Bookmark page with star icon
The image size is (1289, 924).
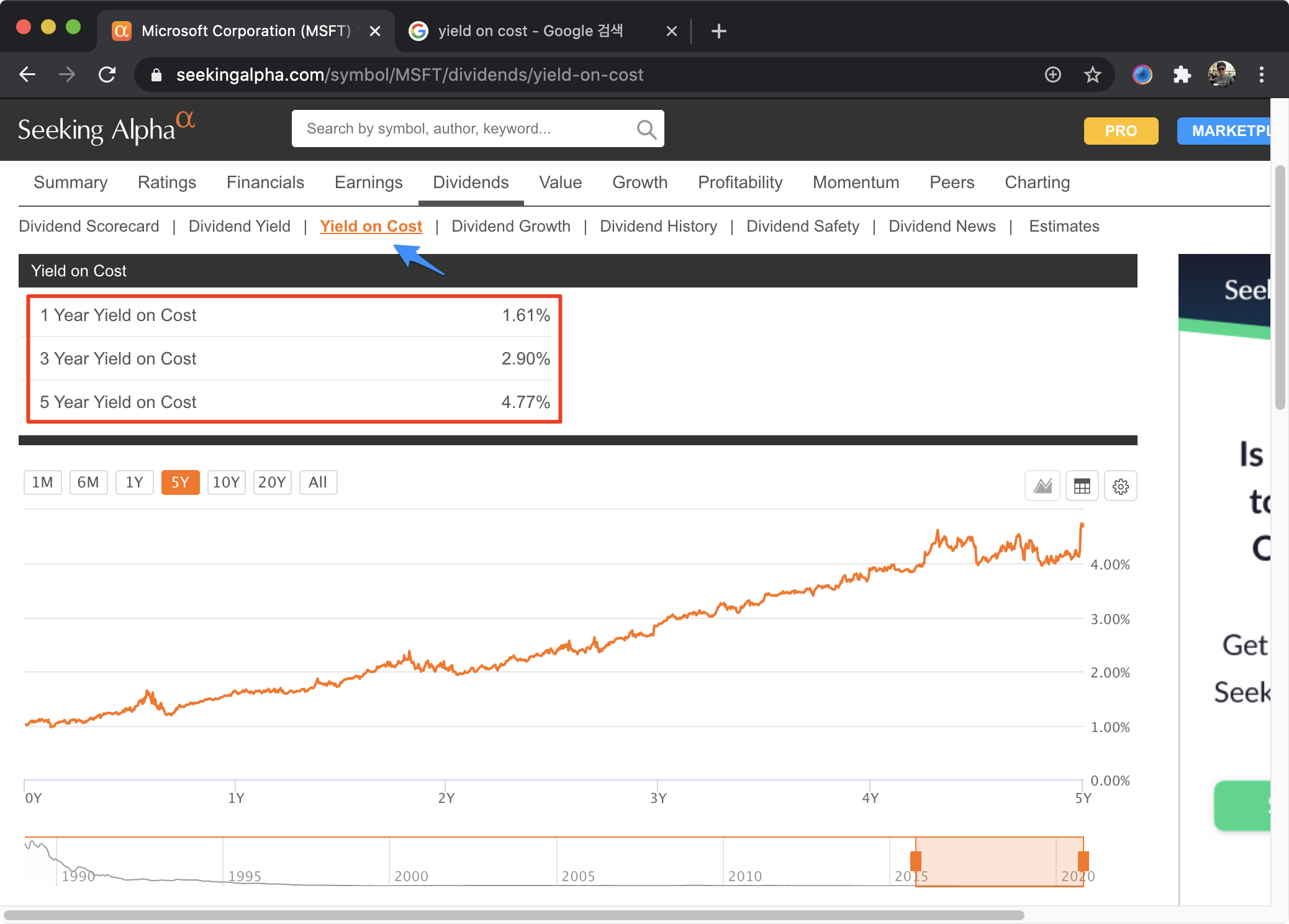coord(1092,75)
